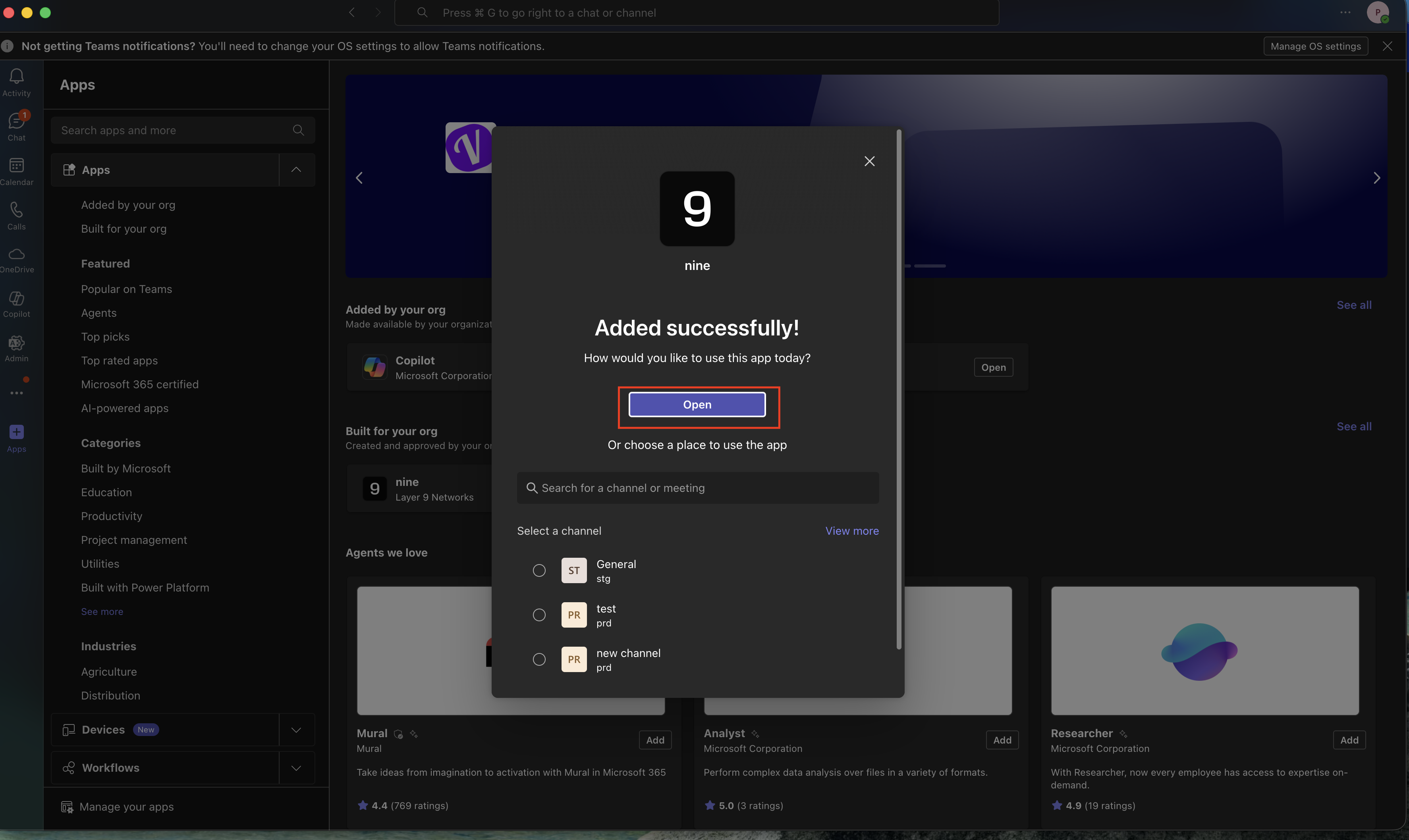Show next banner slide
Image resolution: width=1409 pixels, height=840 pixels.
pyautogui.click(x=1377, y=178)
